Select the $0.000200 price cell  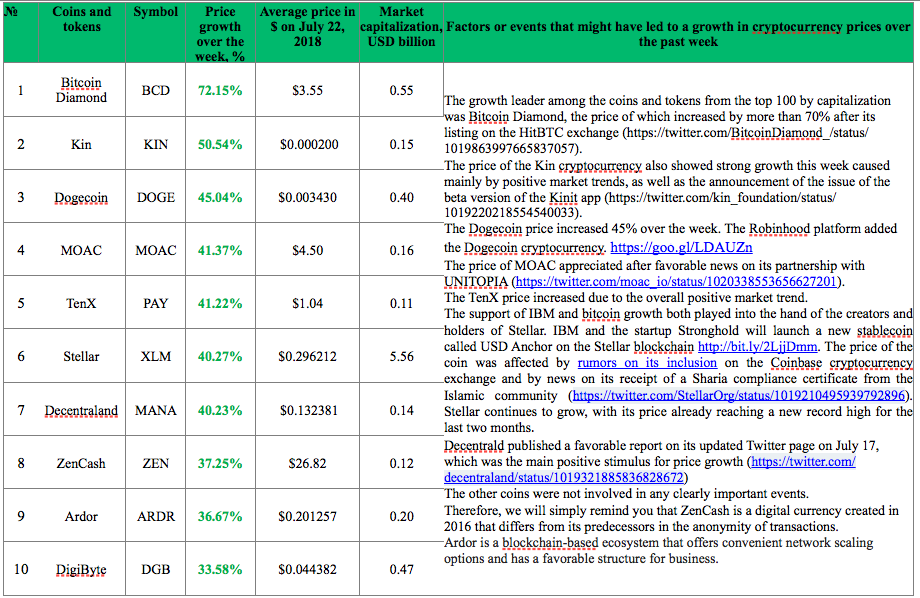(x=307, y=144)
